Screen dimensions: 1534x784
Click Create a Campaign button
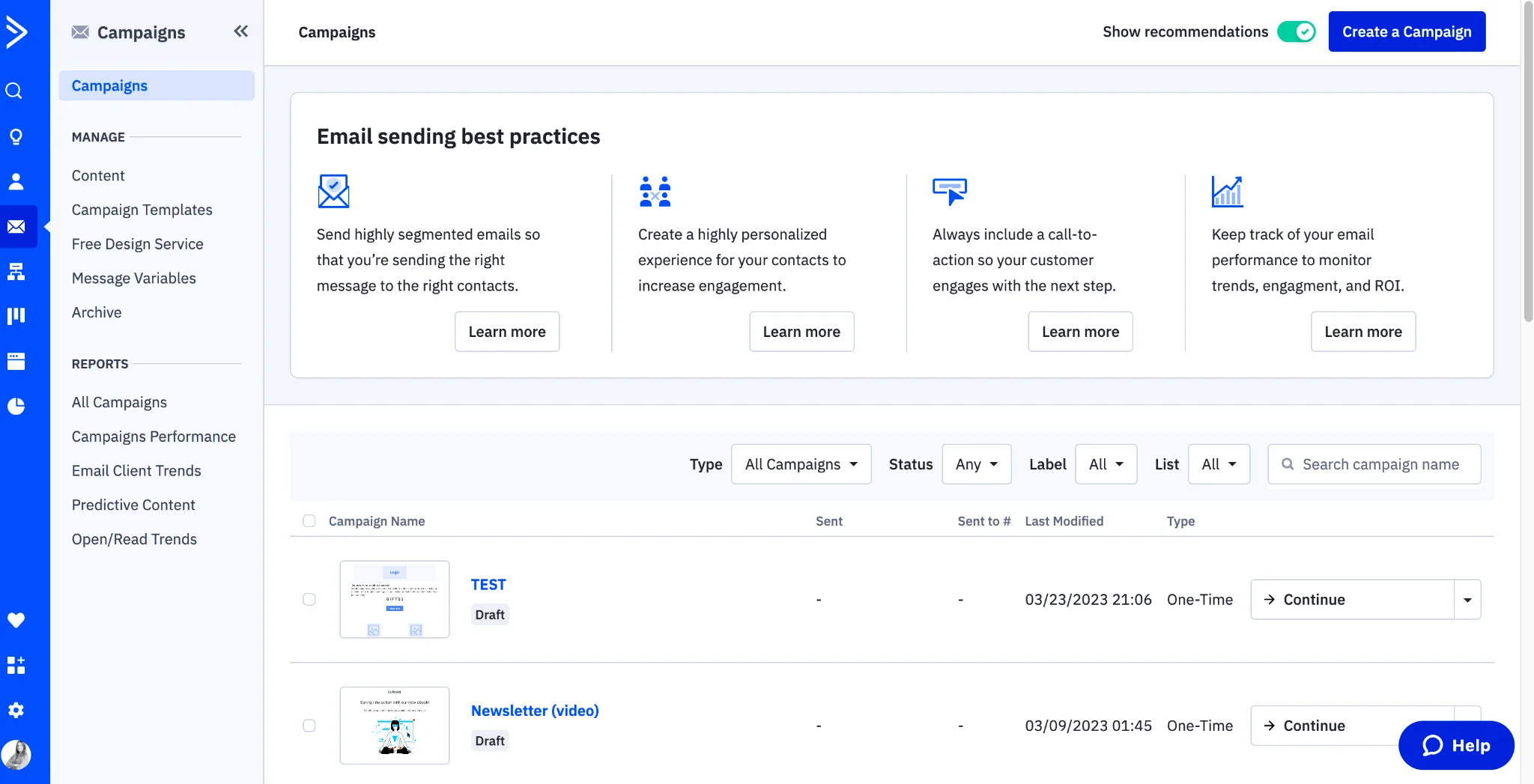[1406, 31]
